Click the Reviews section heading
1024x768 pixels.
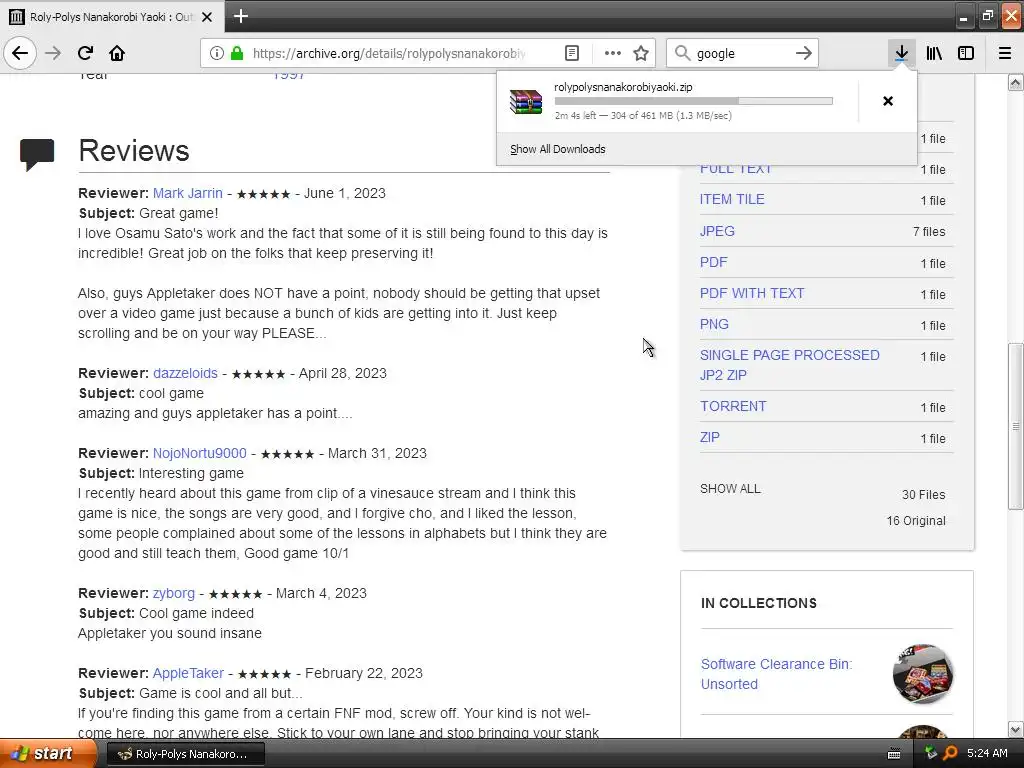134,151
